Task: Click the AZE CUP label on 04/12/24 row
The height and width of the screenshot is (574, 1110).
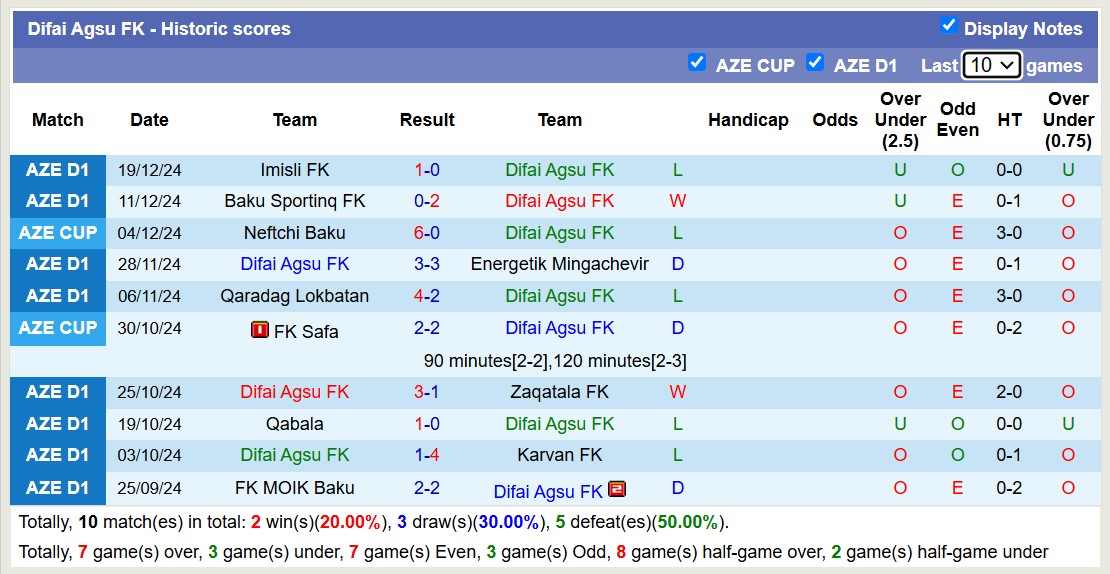Action: [58, 233]
